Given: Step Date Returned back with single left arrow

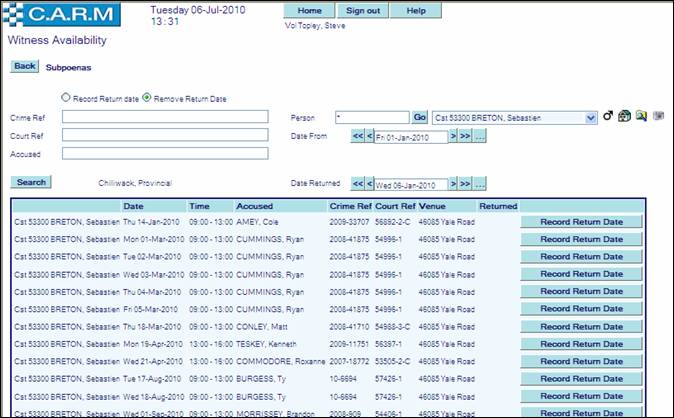Looking at the screenshot, I should (370, 185).
